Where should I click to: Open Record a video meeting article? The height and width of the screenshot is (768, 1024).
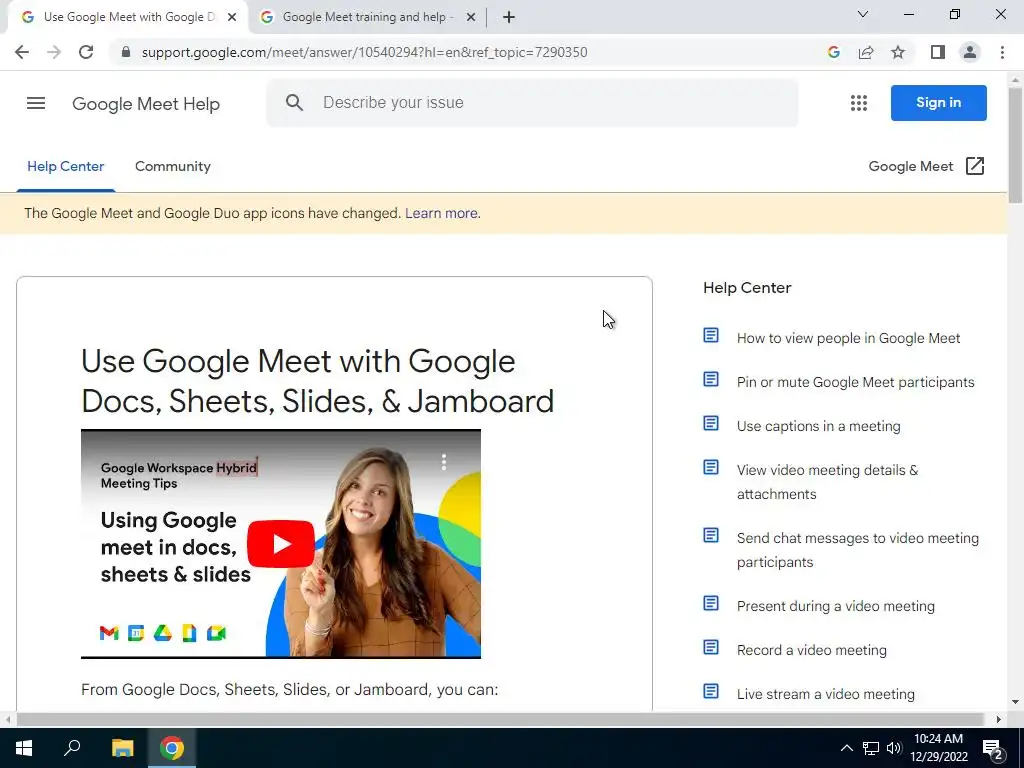[812, 650]
